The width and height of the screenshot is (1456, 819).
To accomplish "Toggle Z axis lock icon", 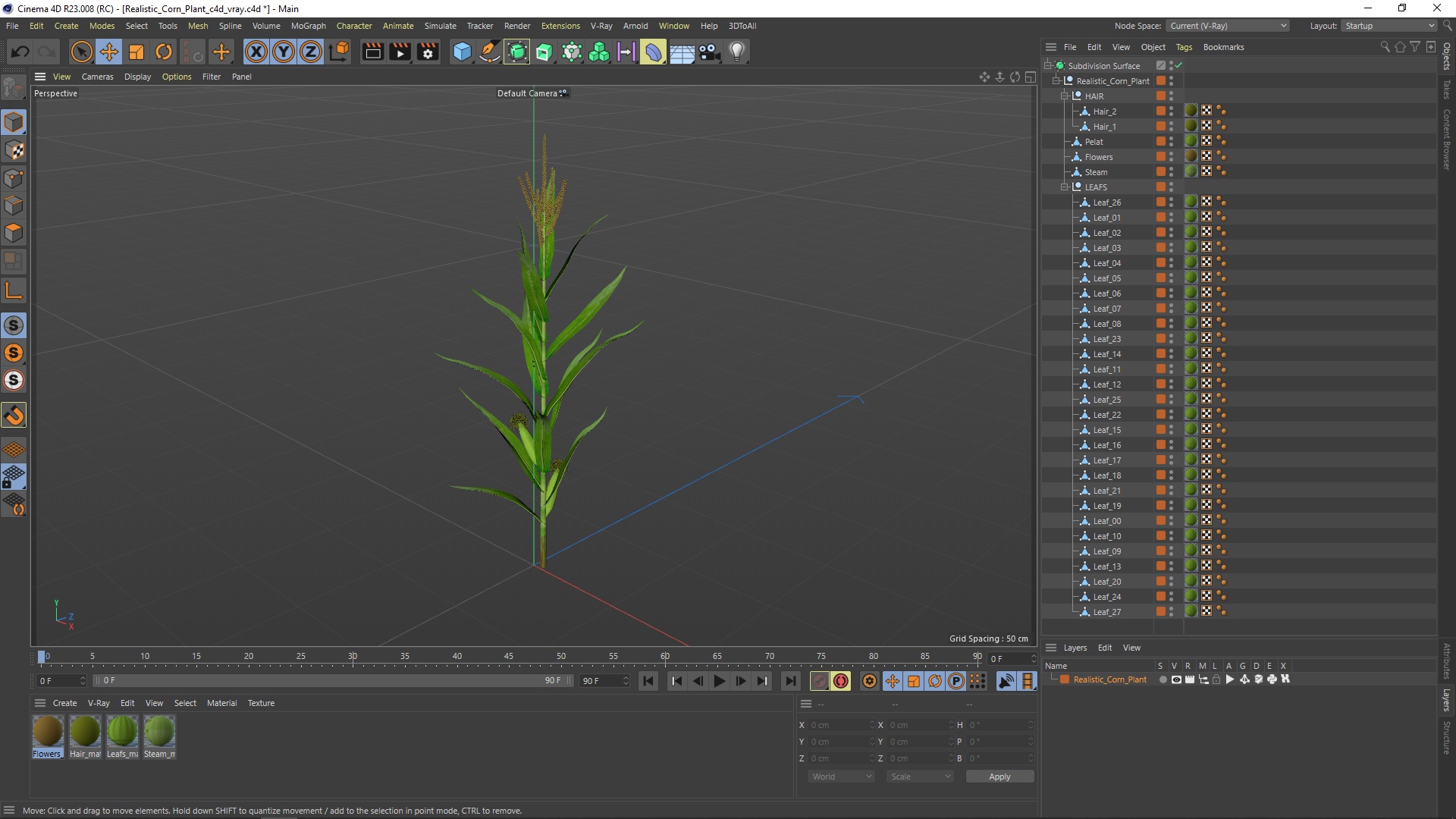I will [x=311, y=52].
